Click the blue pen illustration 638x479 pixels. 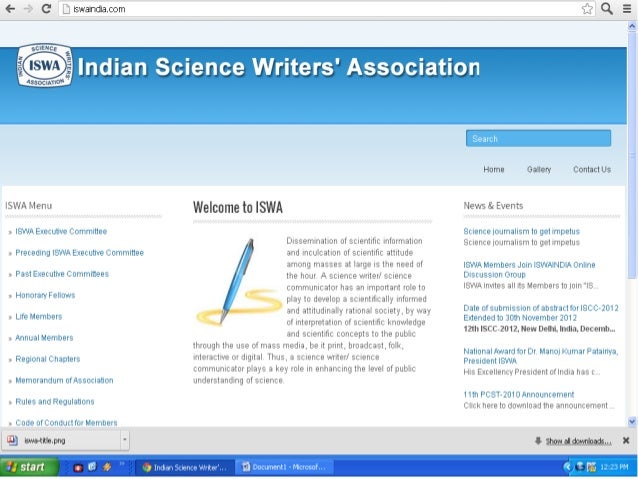click(238, 282)
